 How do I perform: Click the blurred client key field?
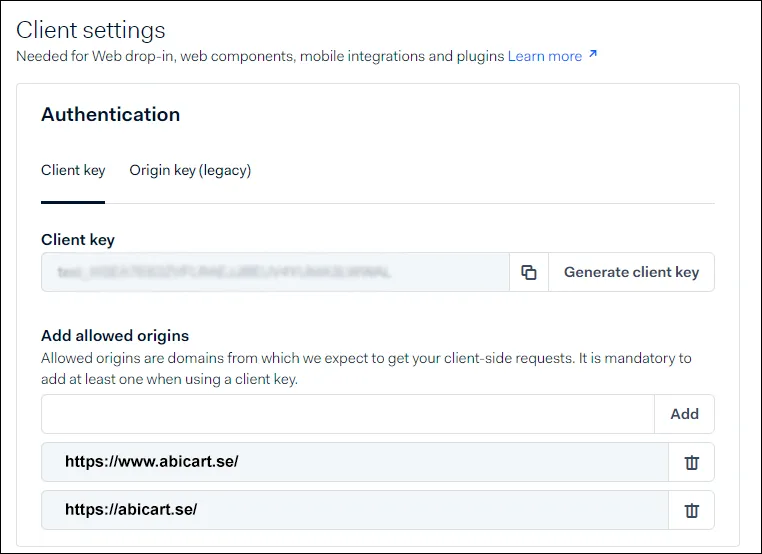tap(276, 272)
